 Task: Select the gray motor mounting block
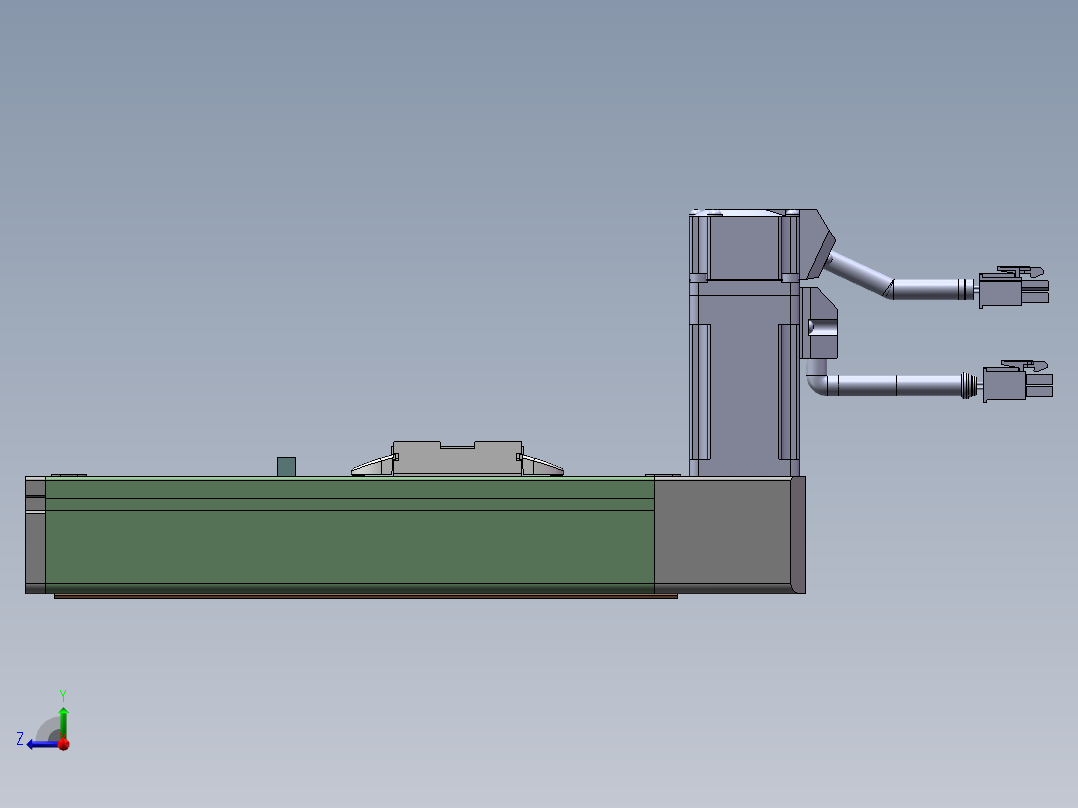tap(729, 535)
